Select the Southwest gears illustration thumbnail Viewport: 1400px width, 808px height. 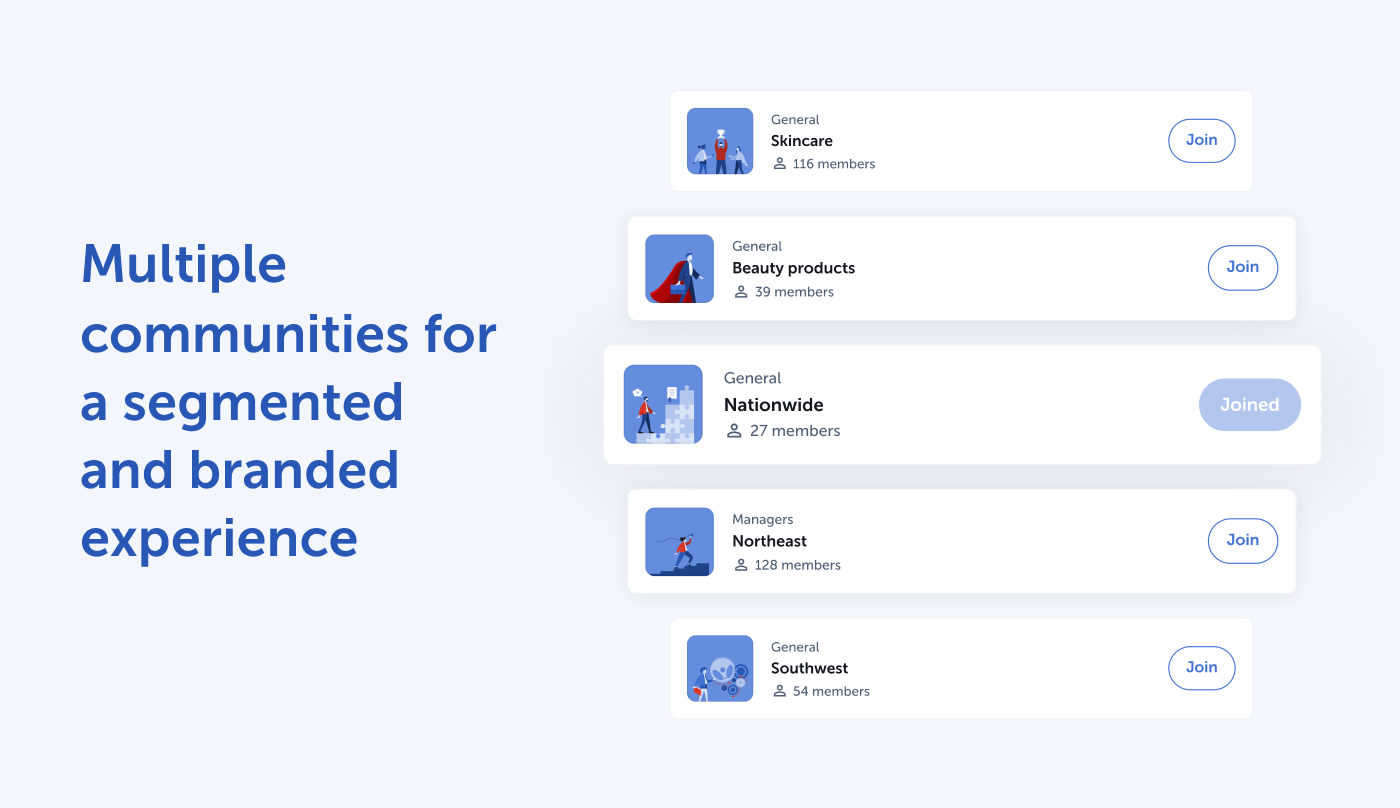[720, 668]
